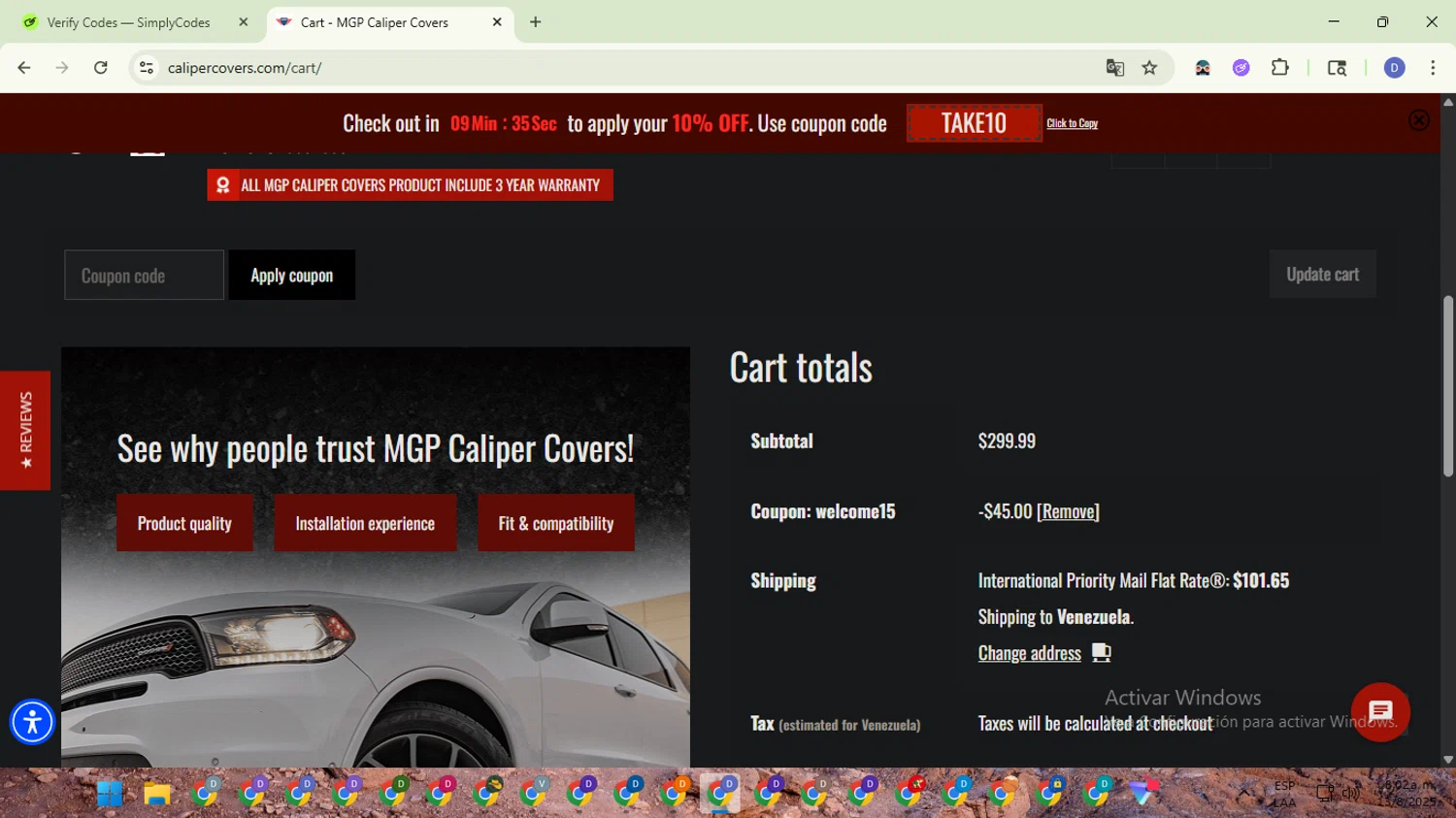Open the red live chat bubble
The width and height of the screenshot is (1456, 818).
coord(1380,711)
